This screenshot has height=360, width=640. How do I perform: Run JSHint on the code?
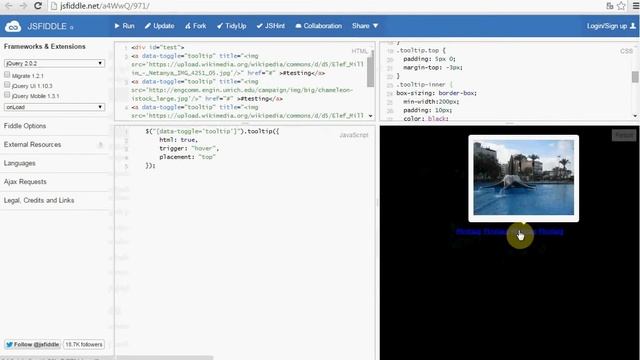pyautogui.click(x=271, y=26)
